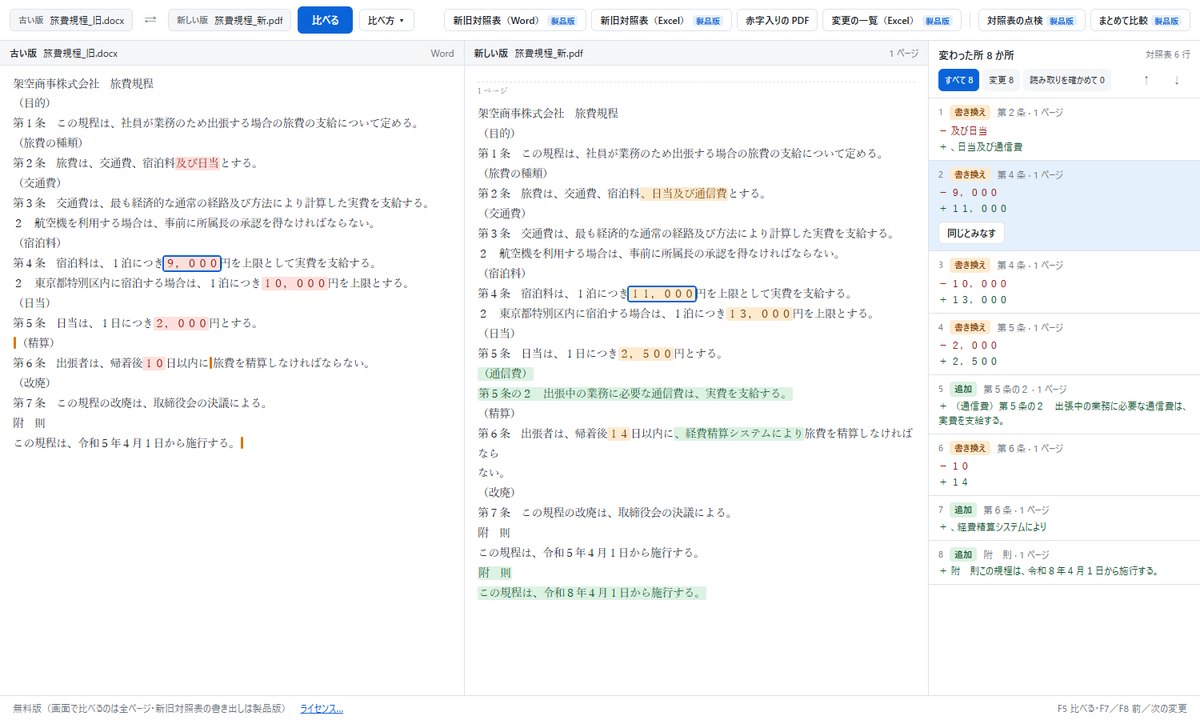1200x720 pixels.
Task: Click 第7条 line in old document
Action: 140,403
